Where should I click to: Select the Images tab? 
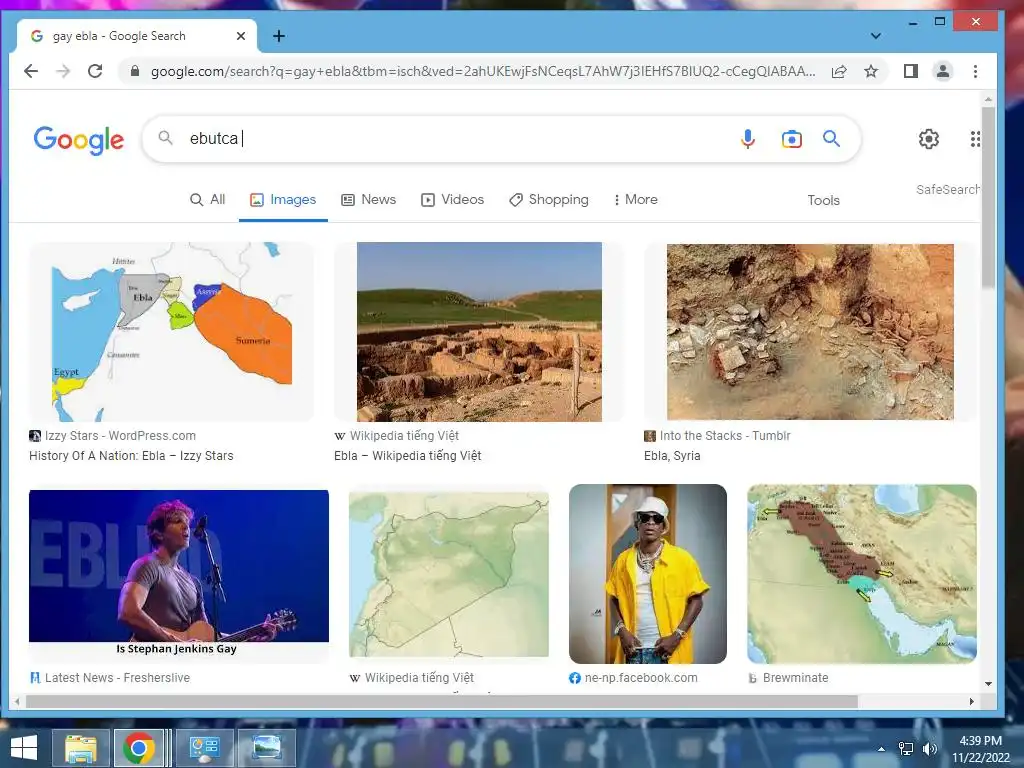click(x=283, y=200)
